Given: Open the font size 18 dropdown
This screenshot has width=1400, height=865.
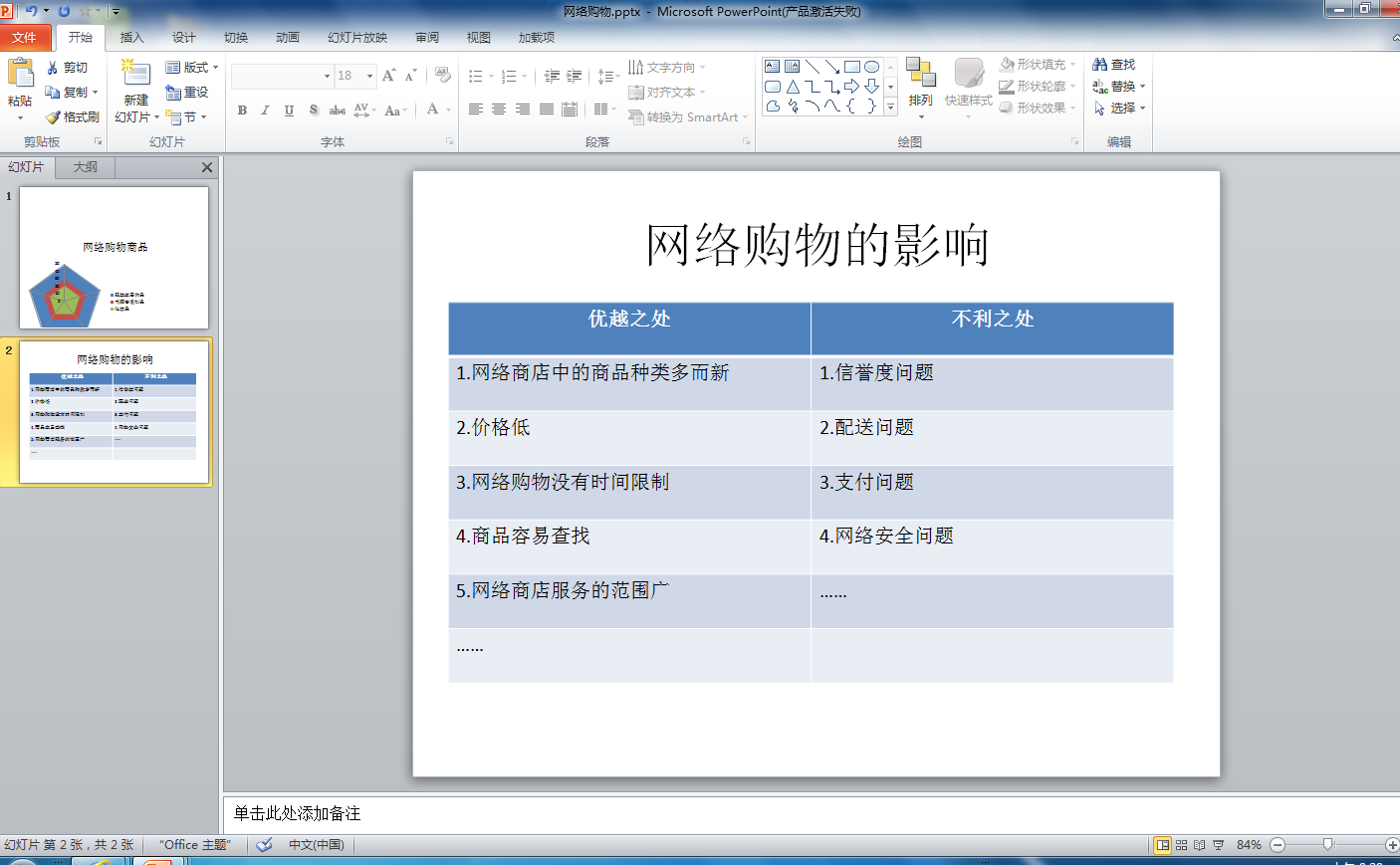Looking at the screenshot, I should 369,76.
